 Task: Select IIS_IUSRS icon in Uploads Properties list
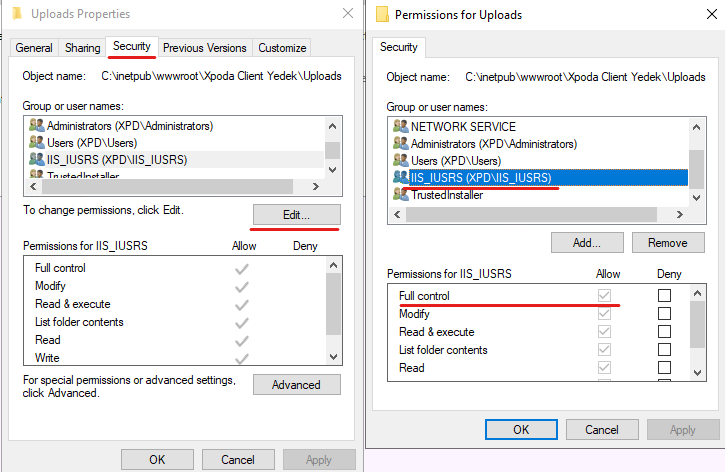click(37, 159)
